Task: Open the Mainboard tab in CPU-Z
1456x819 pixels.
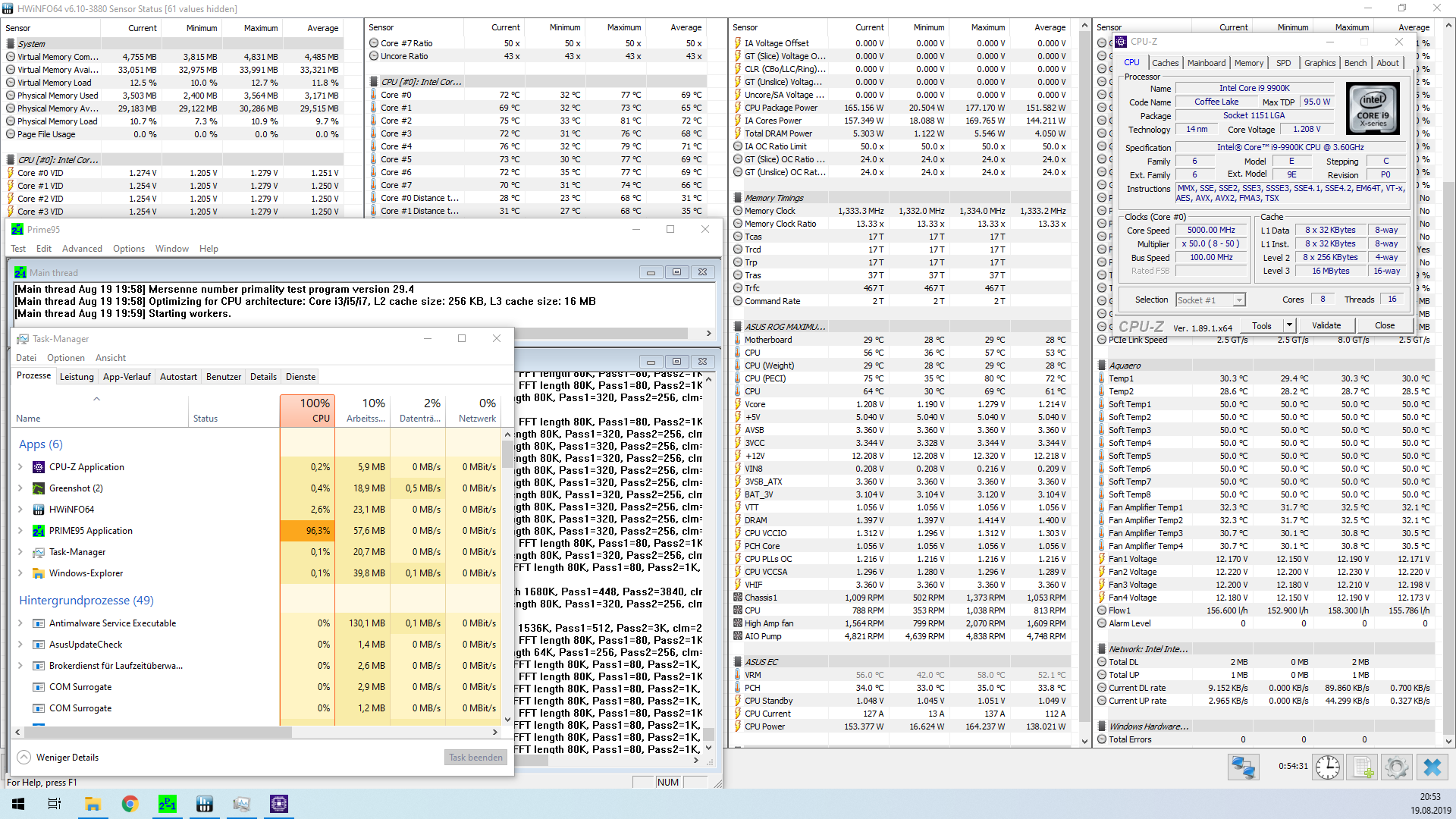Action: pyautogui.click(x=1206, y=63)
